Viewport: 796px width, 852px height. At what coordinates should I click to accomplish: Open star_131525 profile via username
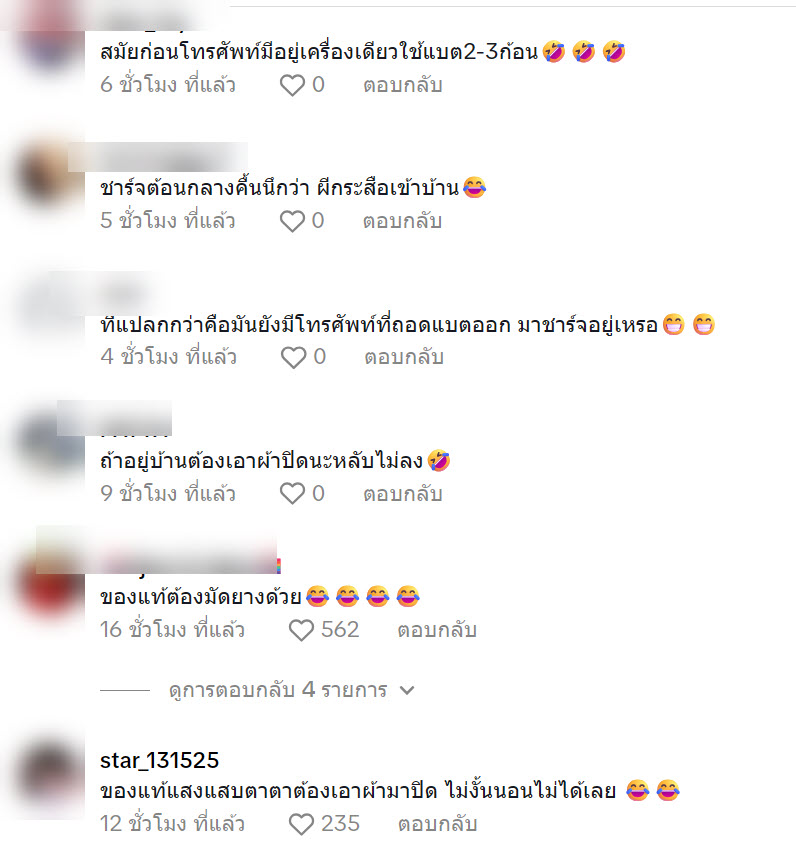click(159, 760)
